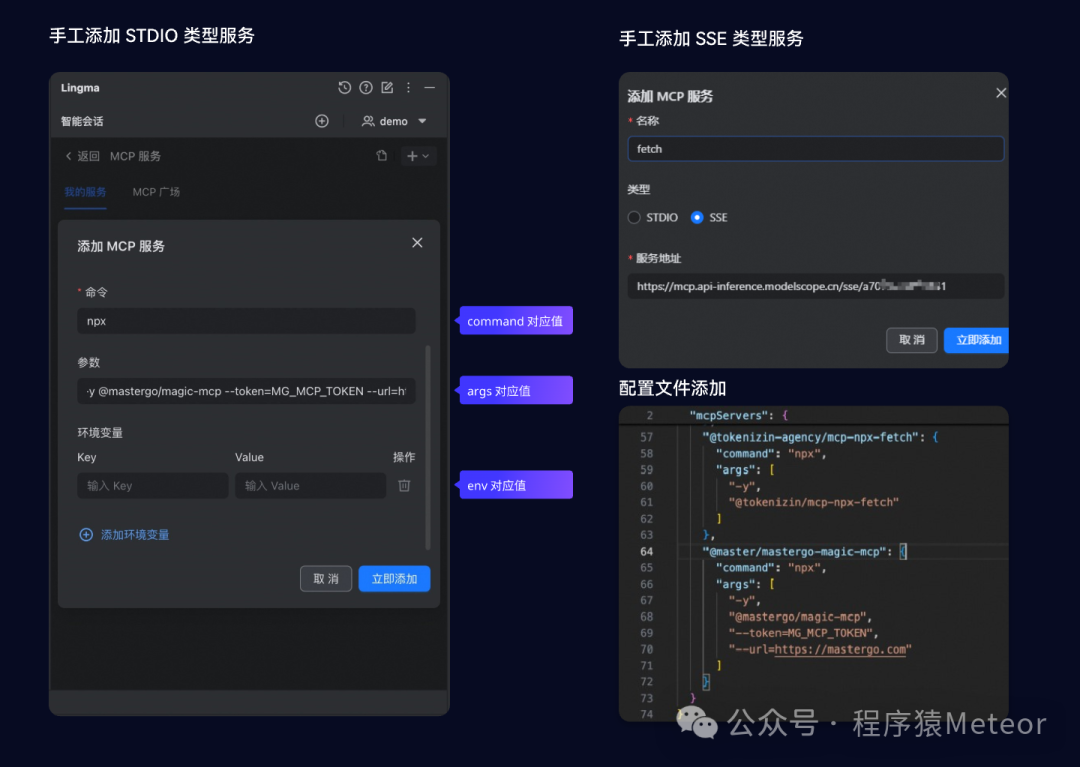Focus the 名称 field containing fetch

[816, 149]
